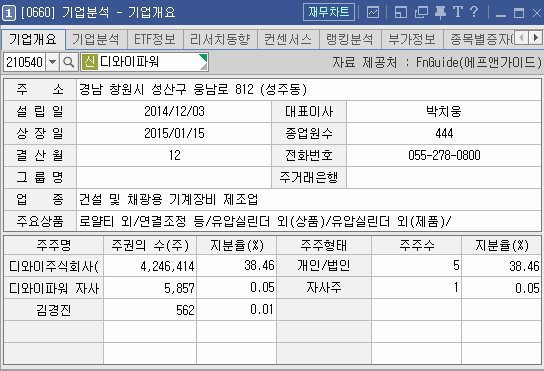Image resolution: width=544 pixels, height=371 pixels.
Task: Click the founding date 2014/12/03
Action: tap(174, 111)
